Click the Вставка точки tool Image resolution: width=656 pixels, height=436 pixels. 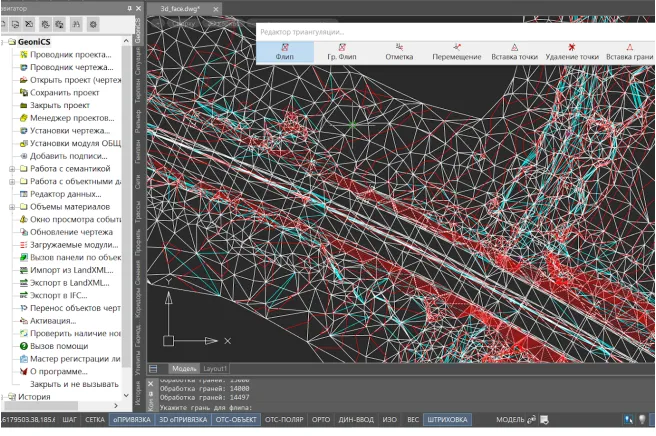(514, 52)
